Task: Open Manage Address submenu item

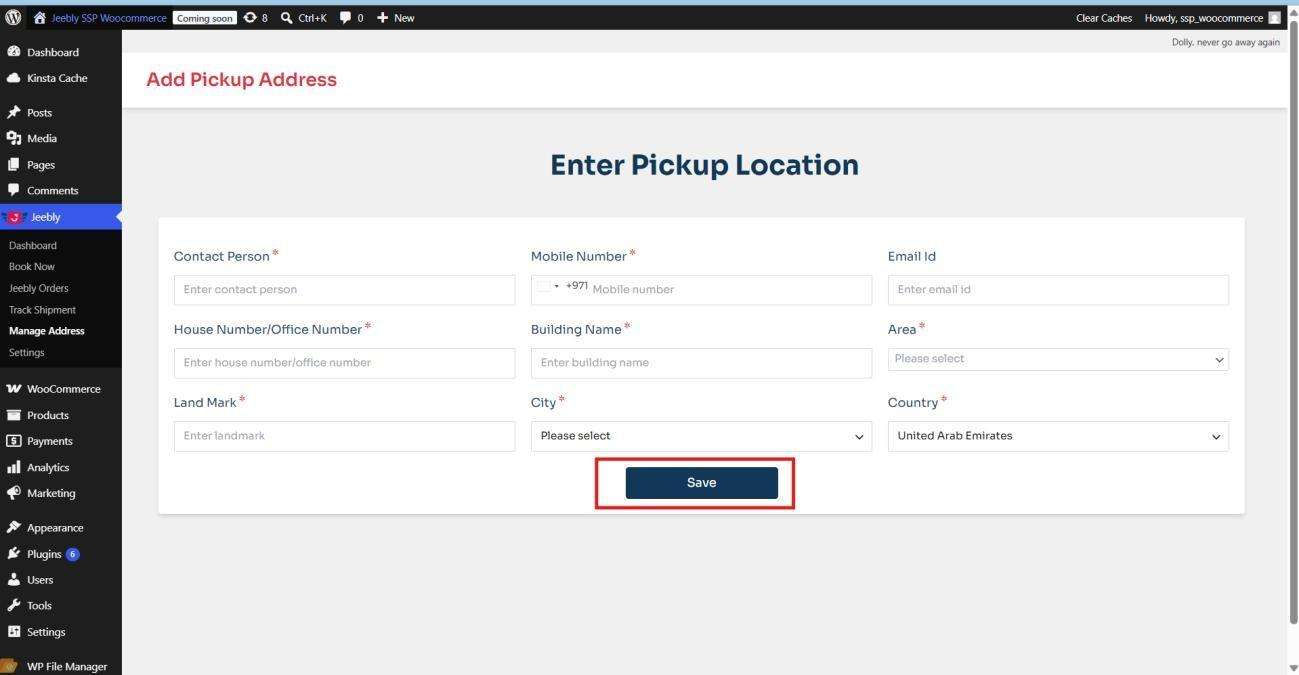Action: 47,331
